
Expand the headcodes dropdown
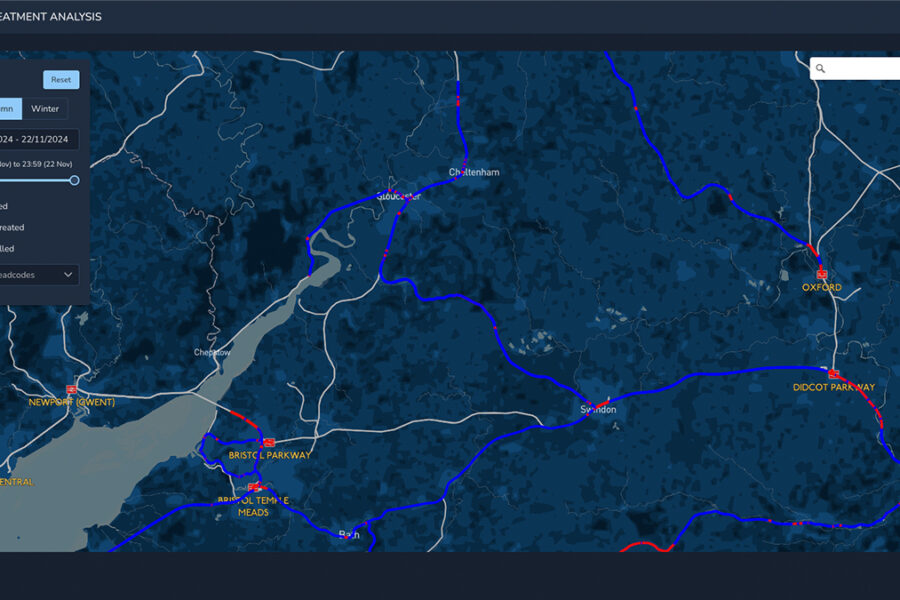[x=38, y=274]
